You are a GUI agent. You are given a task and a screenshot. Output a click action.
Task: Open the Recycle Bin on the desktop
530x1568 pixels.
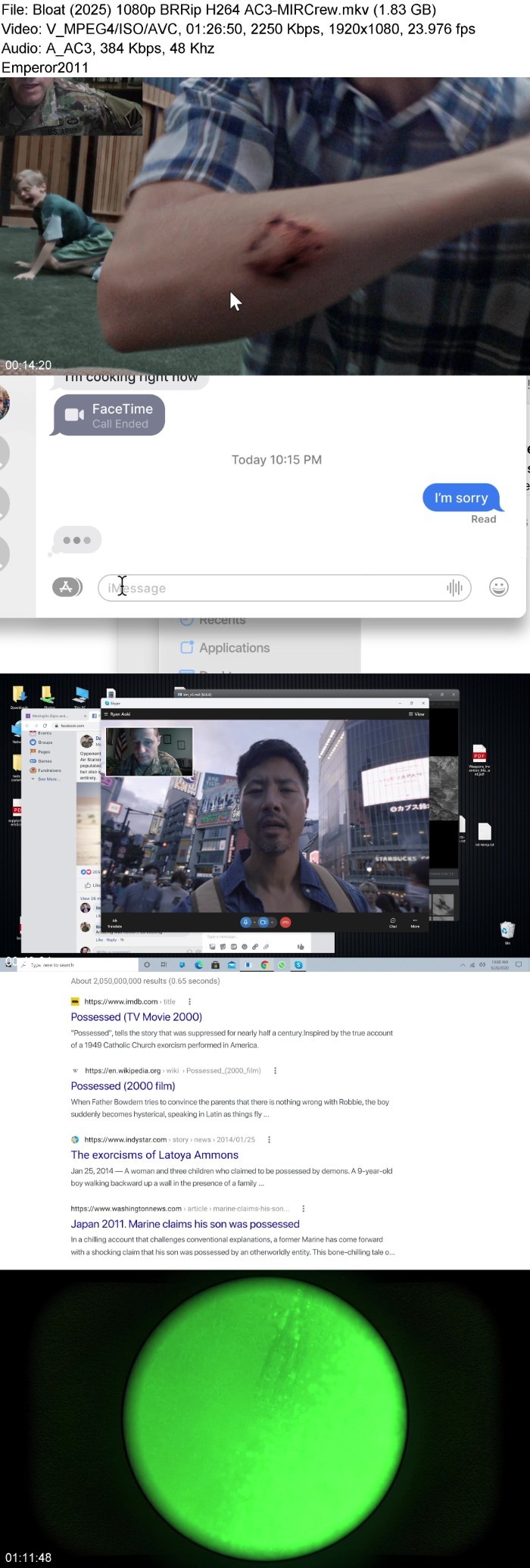pyautogui.click(x=507, y=932)
